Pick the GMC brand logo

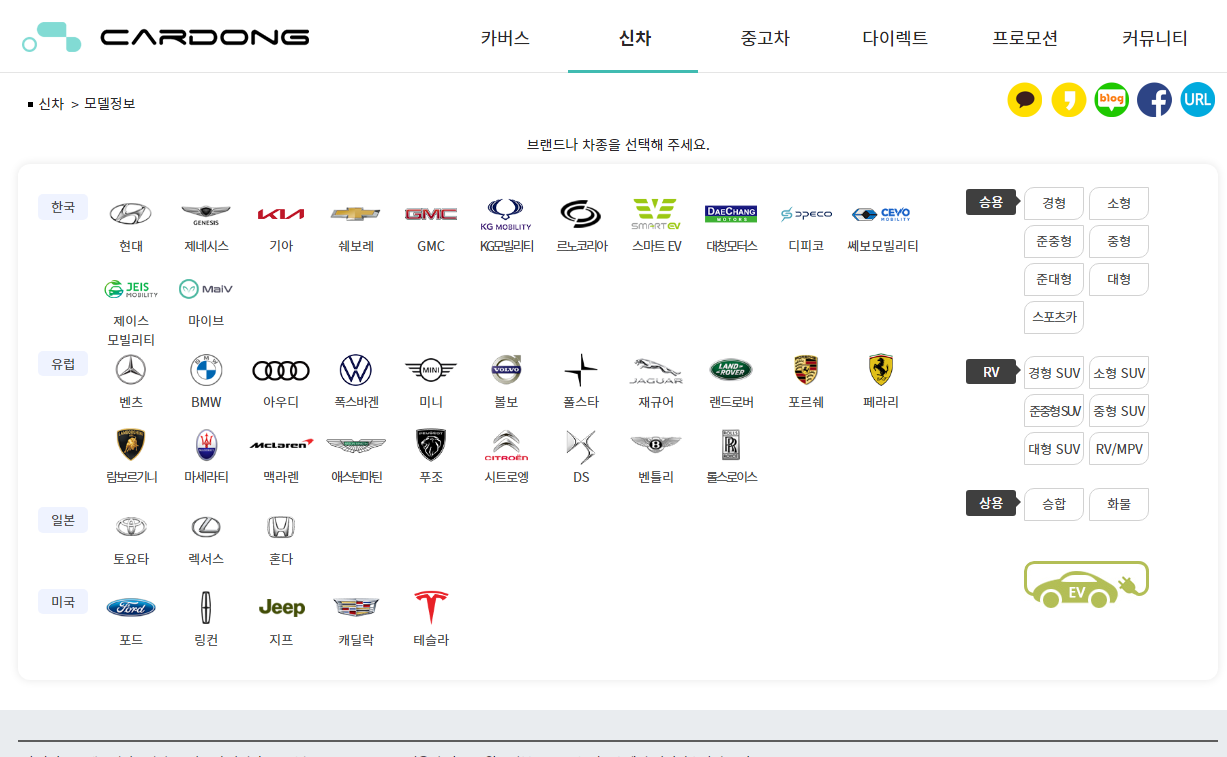pos(431,214)
